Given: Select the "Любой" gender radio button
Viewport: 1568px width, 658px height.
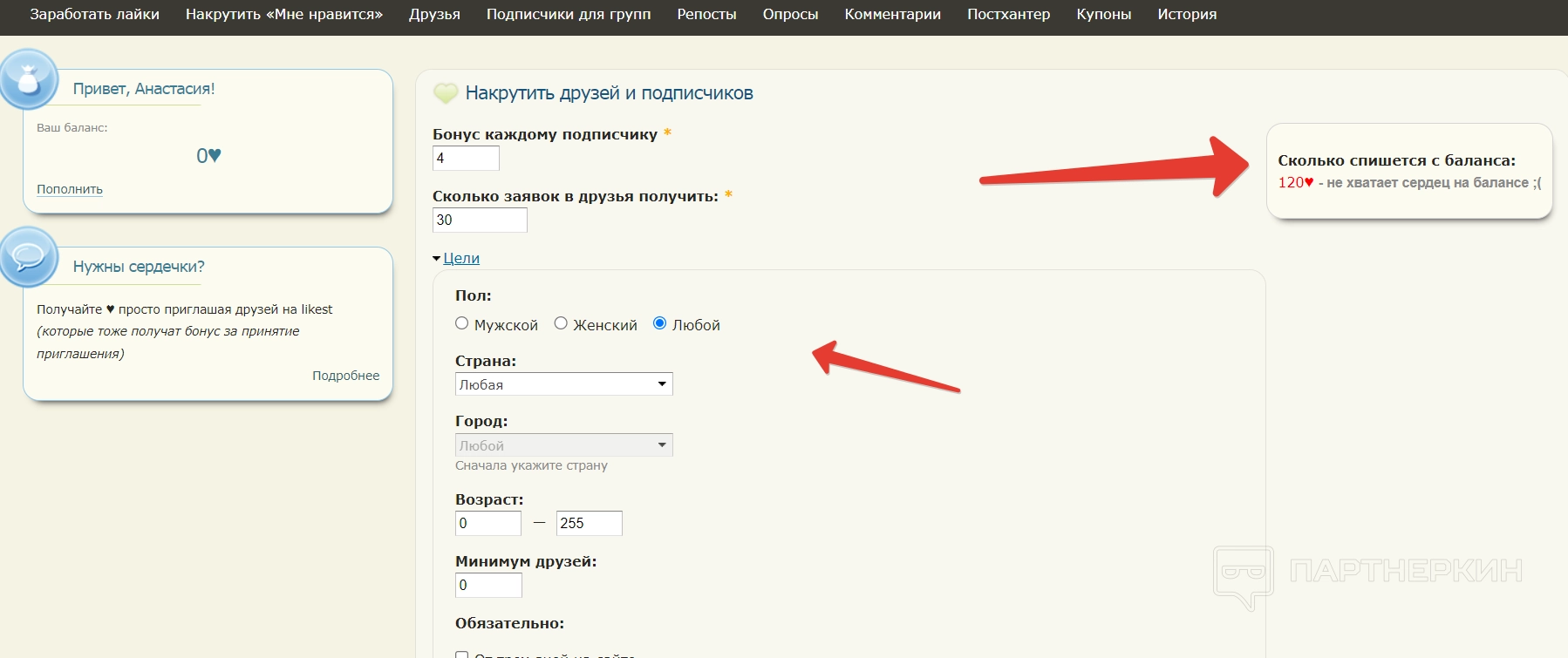Looking at the screenshot, I should coord(660,323).
